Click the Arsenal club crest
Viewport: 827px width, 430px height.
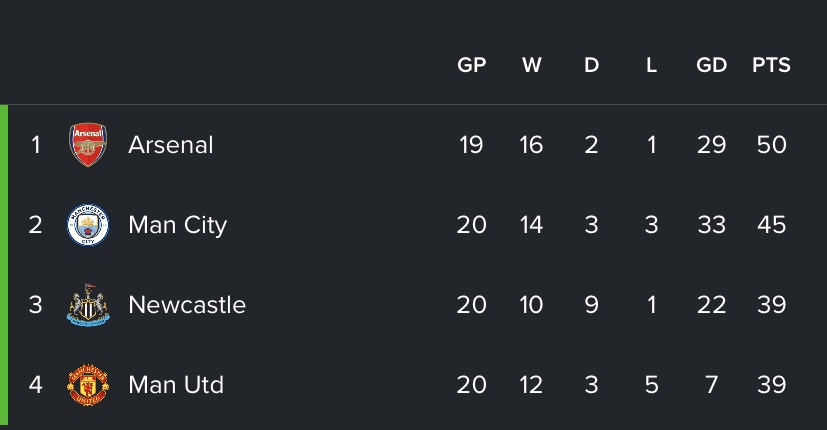[87, 145]
